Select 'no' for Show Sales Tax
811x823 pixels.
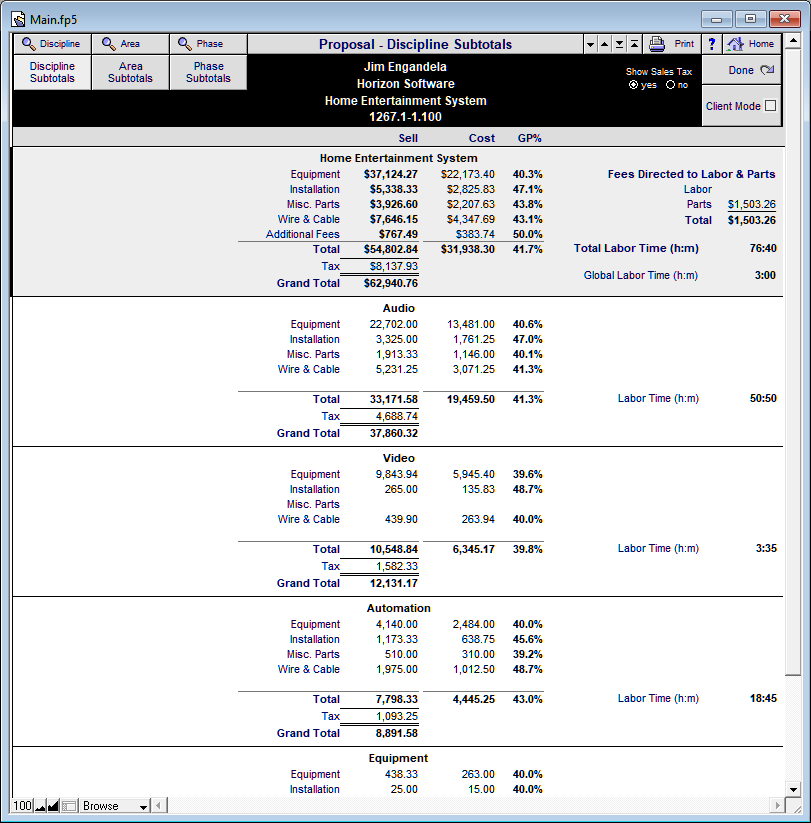[670, 85]
